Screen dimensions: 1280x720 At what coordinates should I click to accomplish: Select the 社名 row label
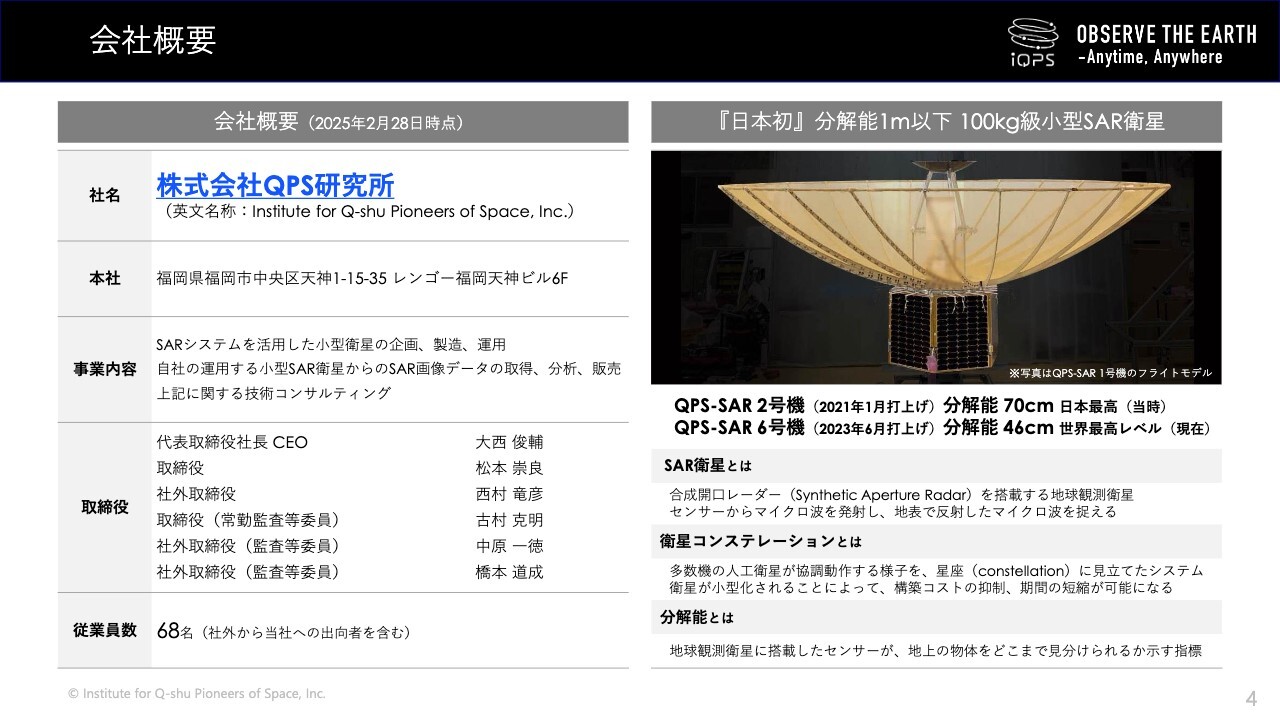(x=105, y=196)
